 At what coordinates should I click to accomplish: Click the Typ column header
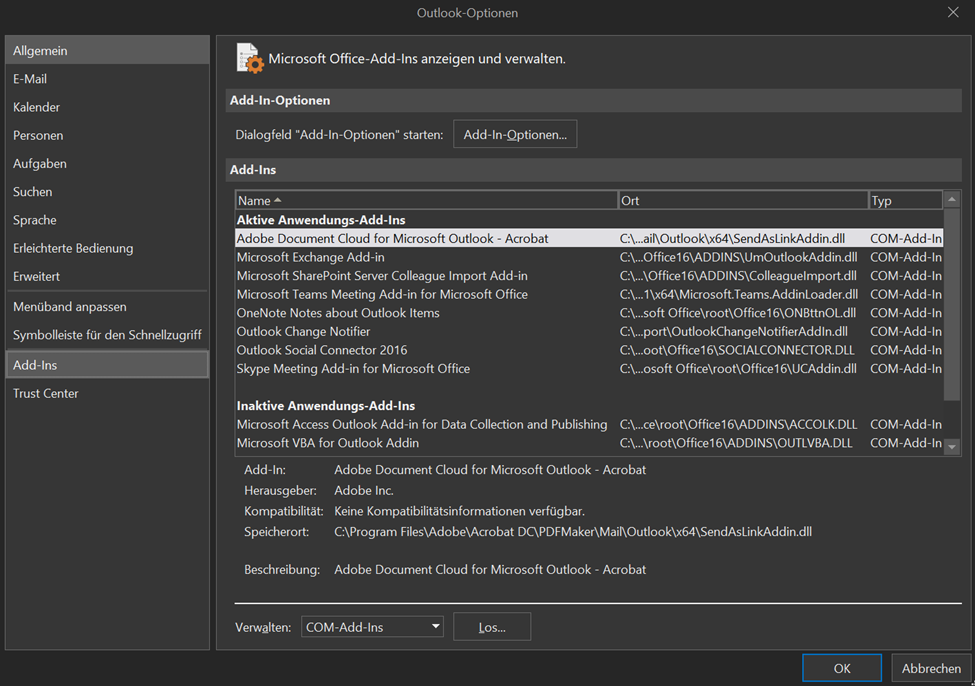[903, 201]
